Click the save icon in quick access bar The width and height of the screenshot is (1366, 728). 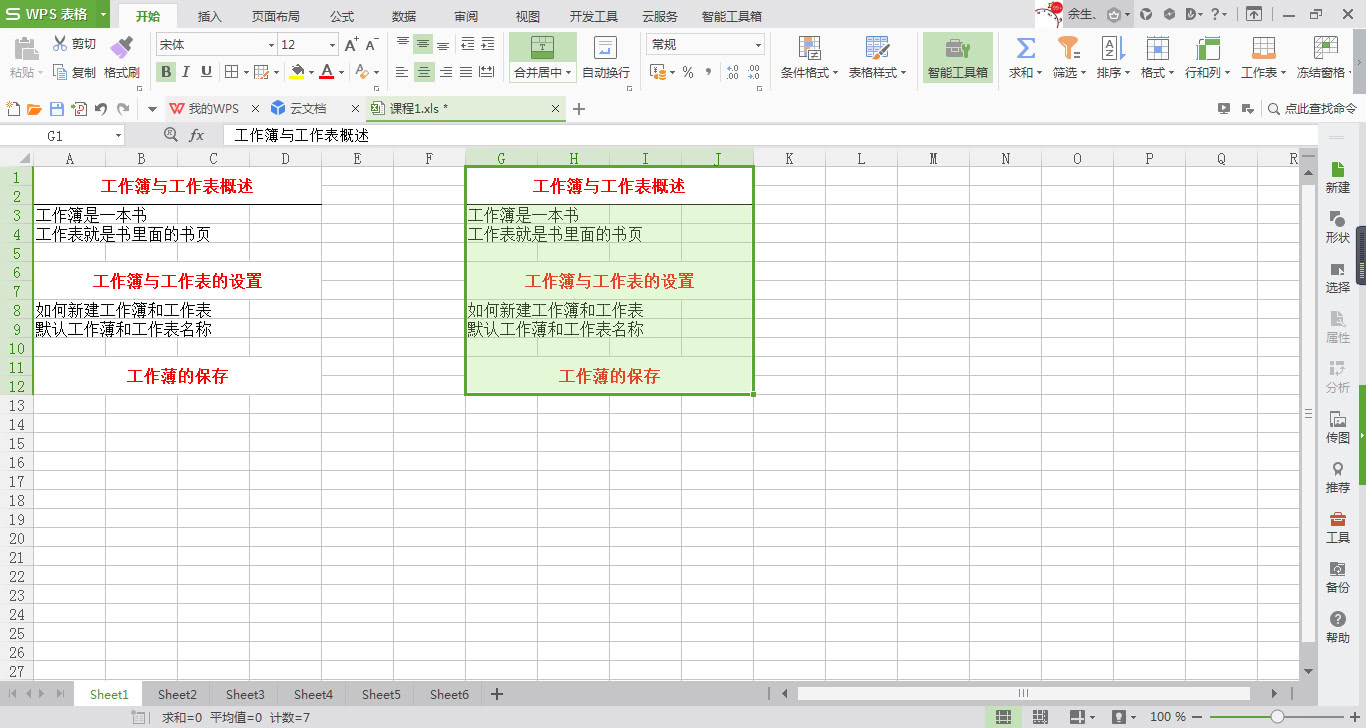56,109
